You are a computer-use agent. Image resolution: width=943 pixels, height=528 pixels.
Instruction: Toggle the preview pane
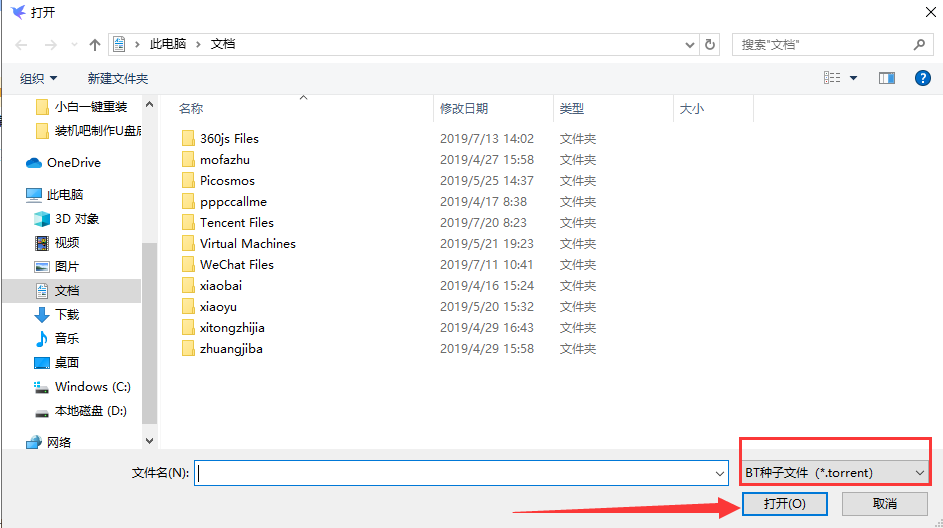tap(886, 78)
